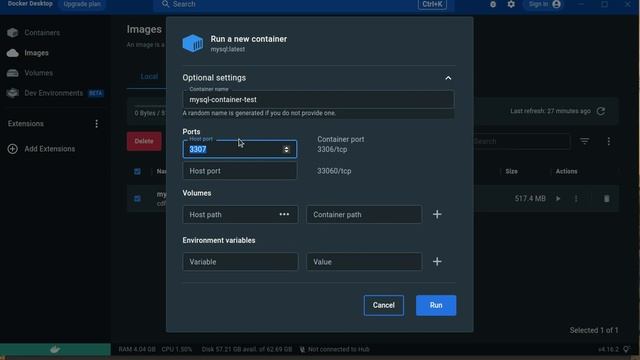
Task: Click the Size column header
Action: click(x=511, y=171)
